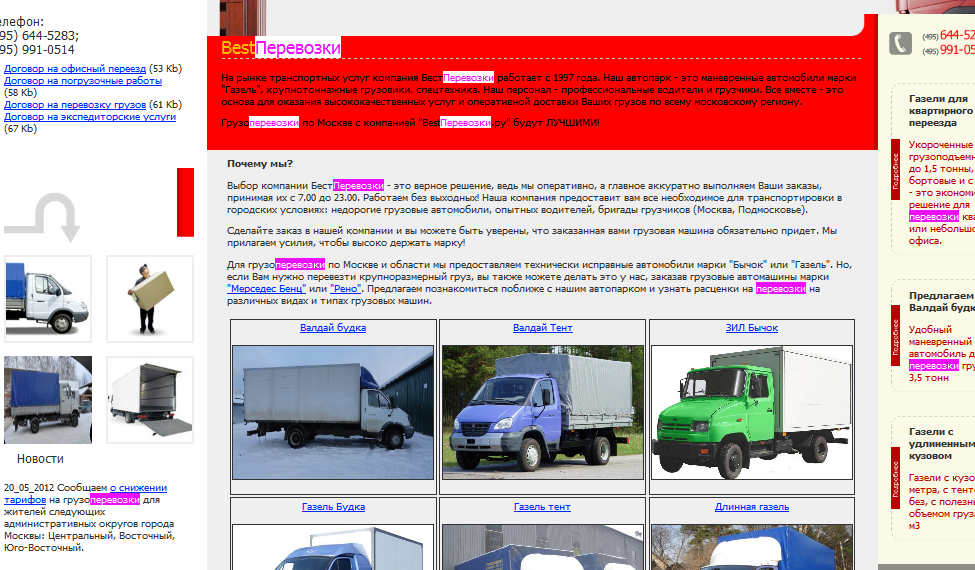Click the Новости sidebar heading
975x570 pixels.
pos(40,459)
